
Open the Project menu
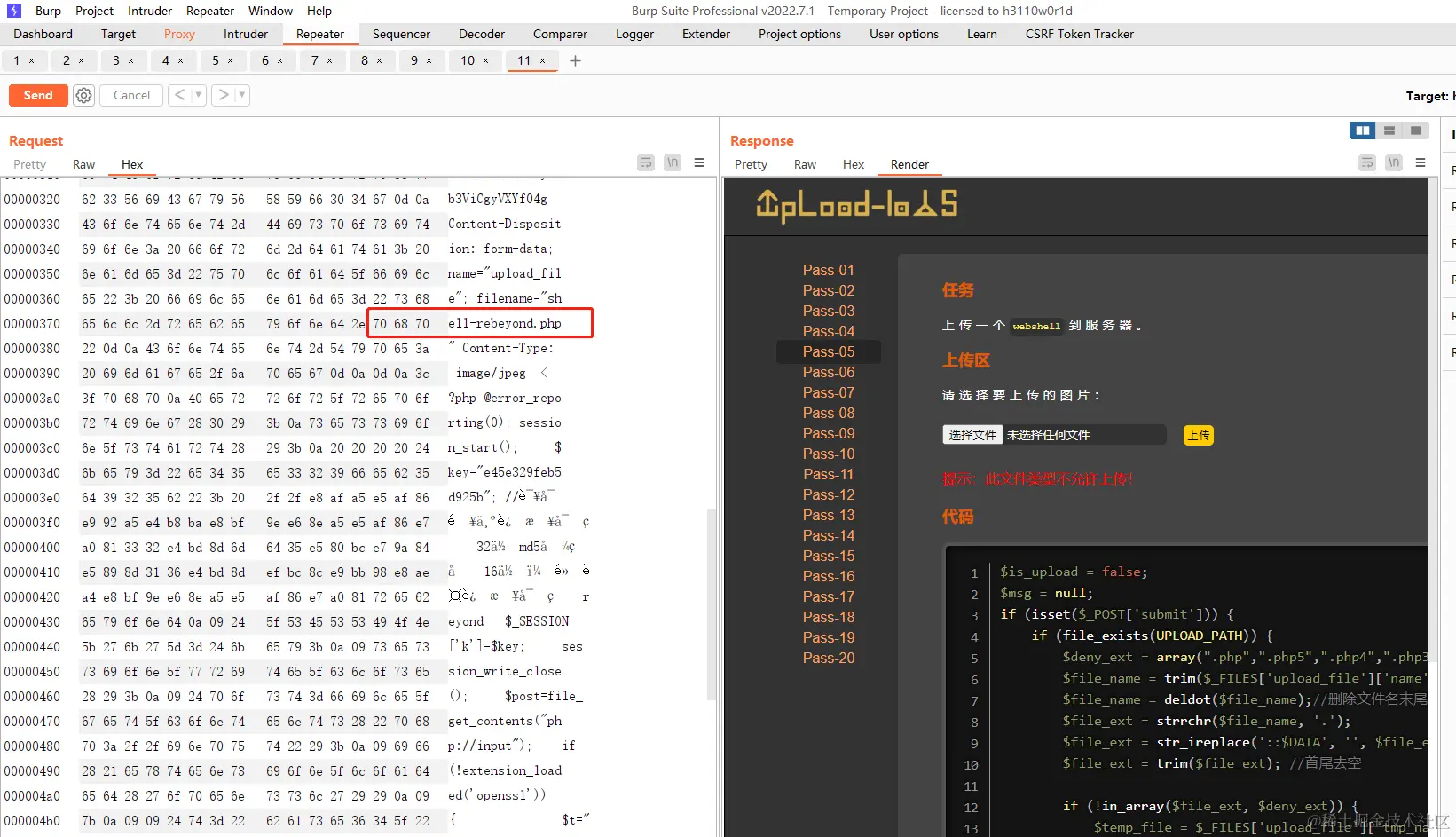pos(94,11)
